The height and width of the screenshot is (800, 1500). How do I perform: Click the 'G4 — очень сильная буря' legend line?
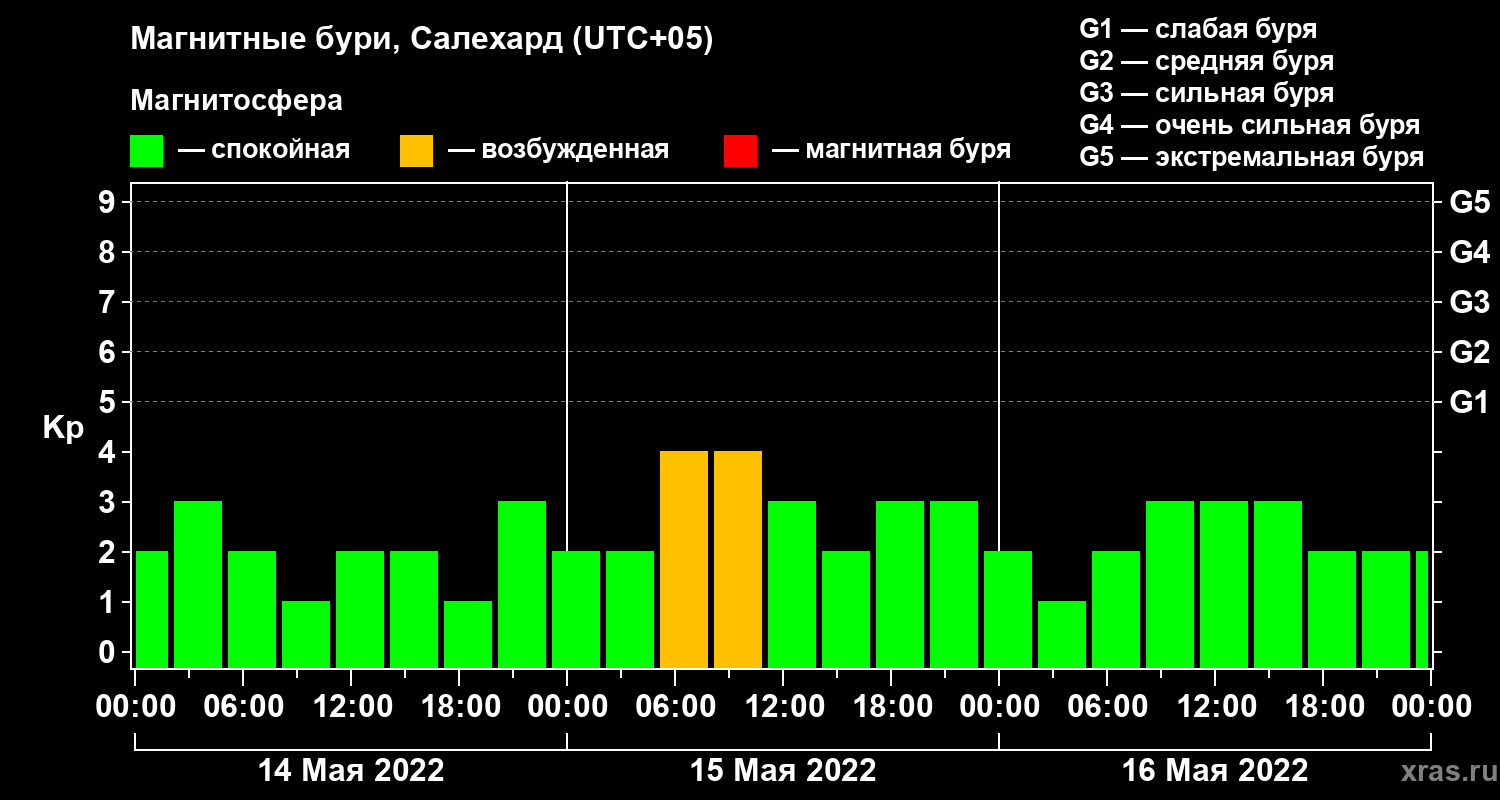coord(1250,125)
